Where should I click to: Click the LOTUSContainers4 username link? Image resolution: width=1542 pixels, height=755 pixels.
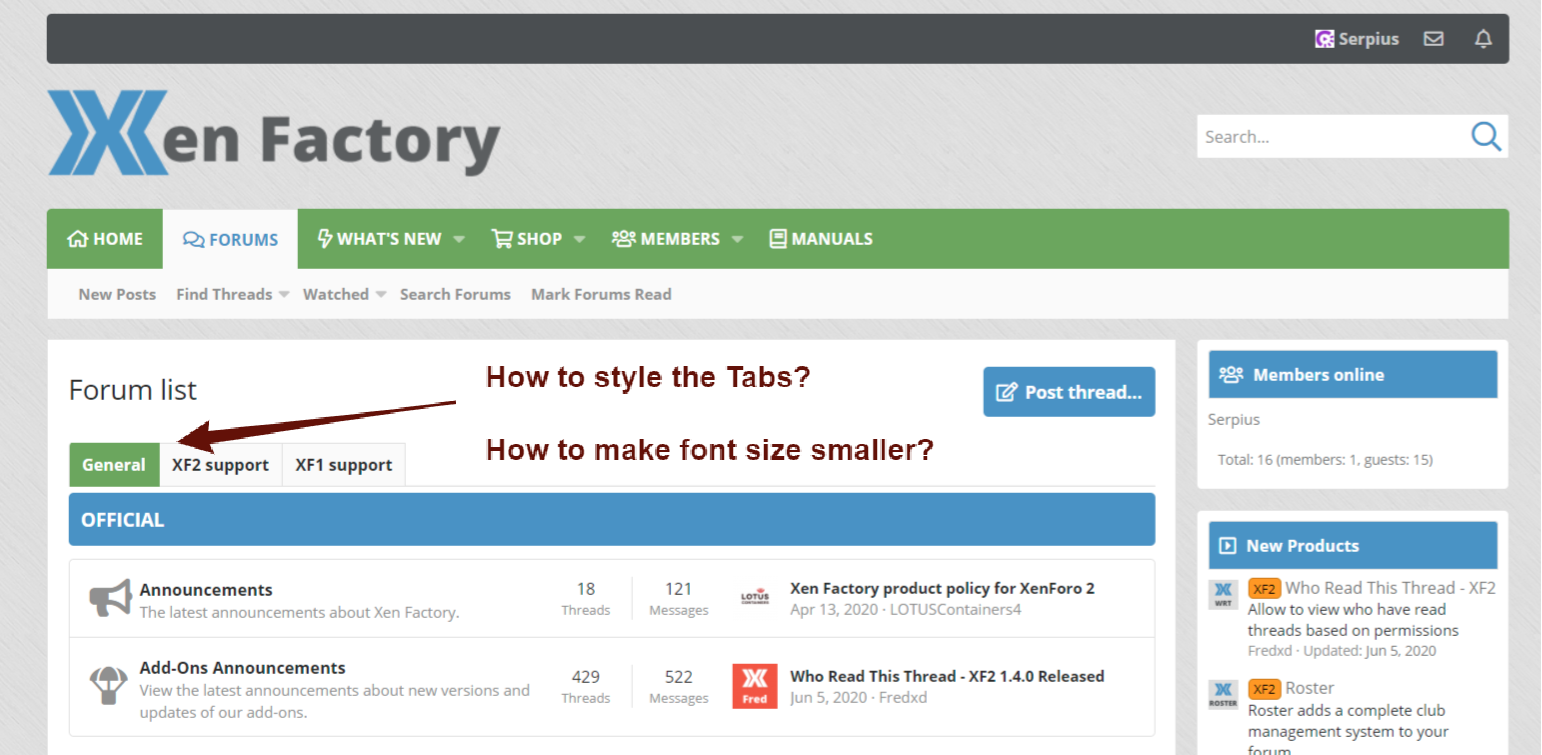(x=956, y=609)
